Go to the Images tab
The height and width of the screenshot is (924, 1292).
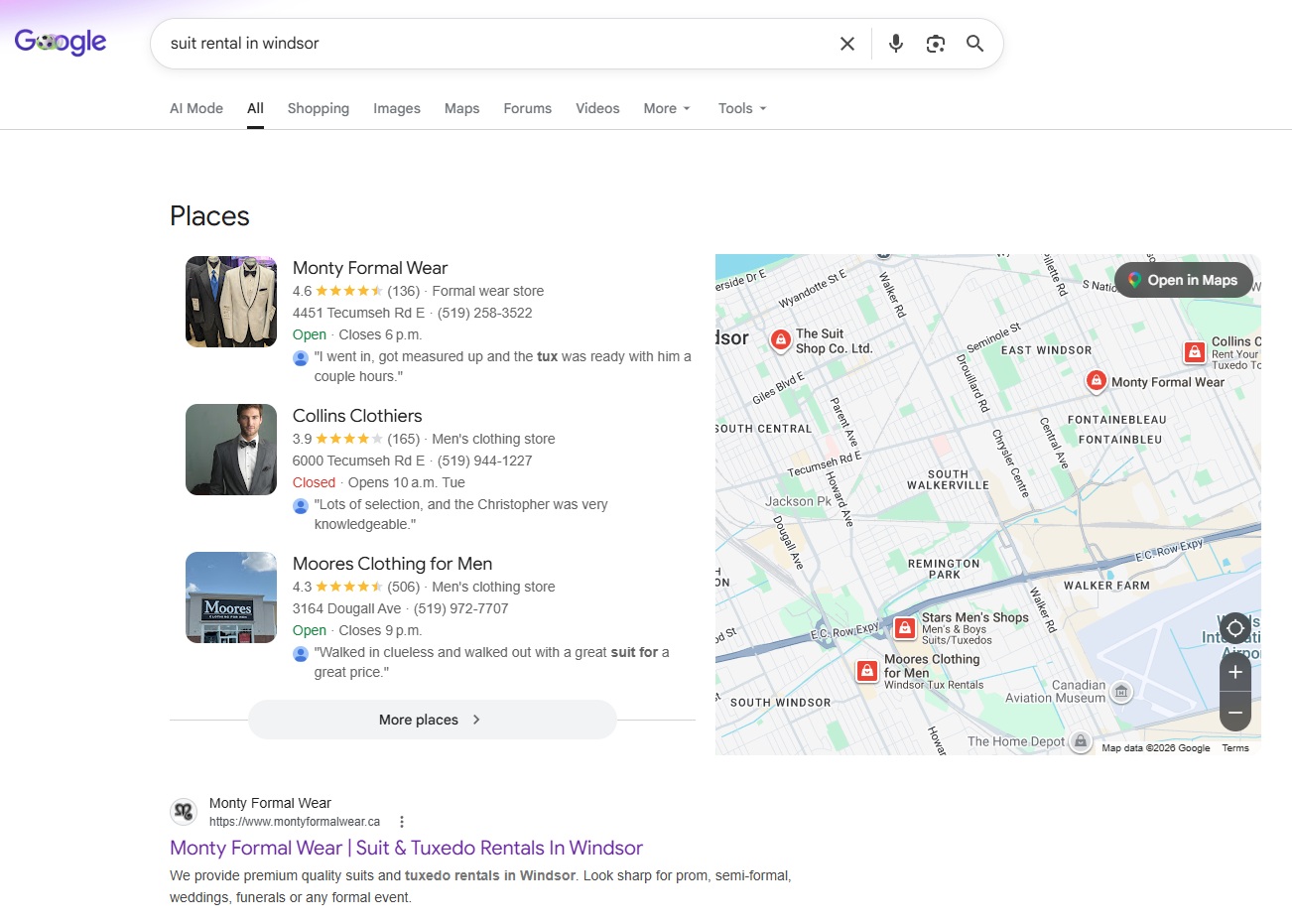point(397,108)
